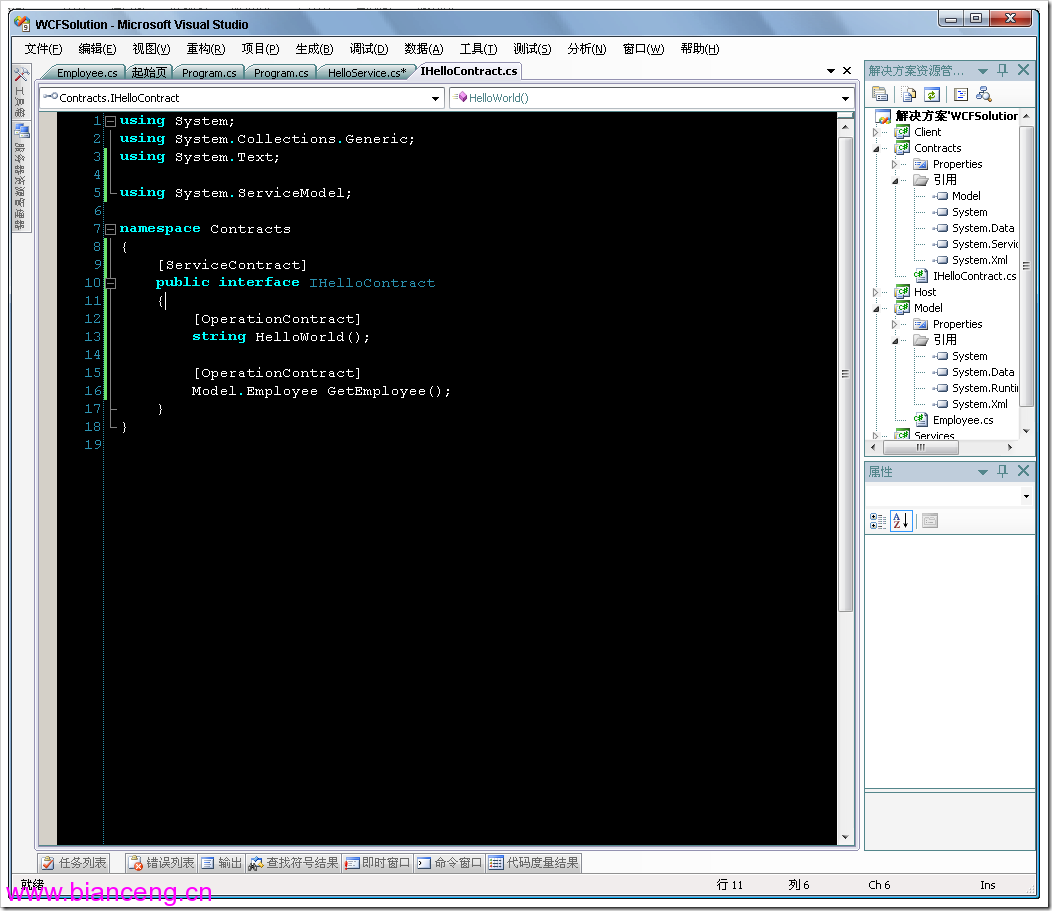1052x911 pixels.
Task: Click Refresh icon in Solution Explorer toolbar
Action: click(x=931, y=94)
